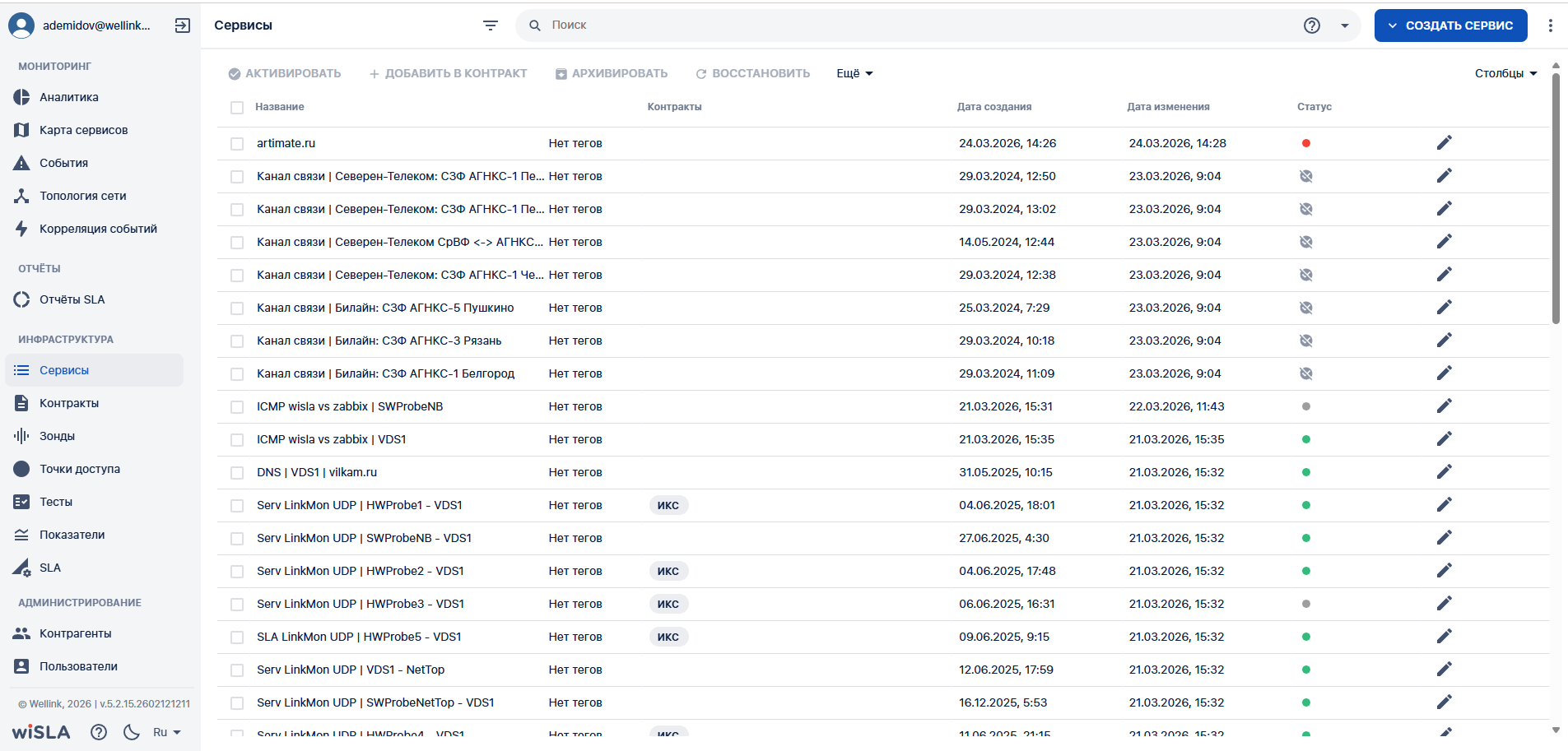
Task: Open the three-dot menu in header
Action: (x=1550, y=25)
